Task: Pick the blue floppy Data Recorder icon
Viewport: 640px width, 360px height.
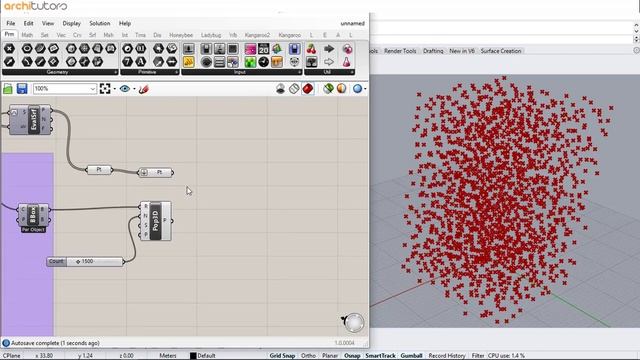Action: point(294,49)
